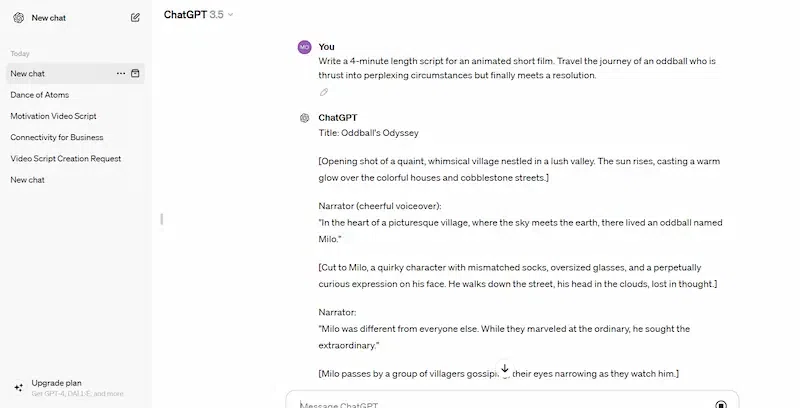
Task: Click the New chat label at top
Action: click(x=49, y=17)
